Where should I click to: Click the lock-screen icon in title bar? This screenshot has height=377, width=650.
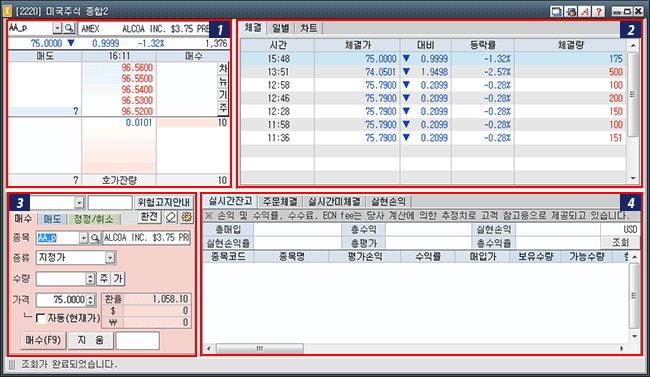click(x=571, y=12)
